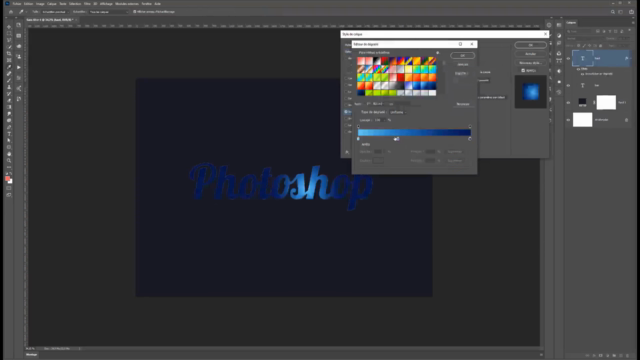Select the Lasso tool

(x=9, y=40)
